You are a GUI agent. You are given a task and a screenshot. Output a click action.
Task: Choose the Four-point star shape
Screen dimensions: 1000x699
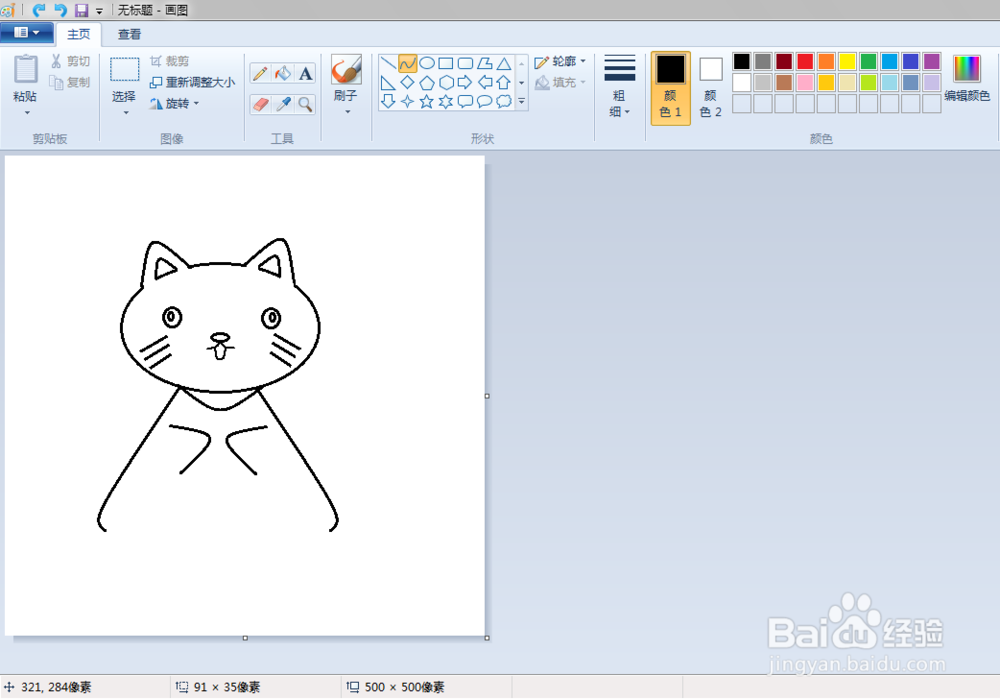pyautogui.click(x=407, y=101)
